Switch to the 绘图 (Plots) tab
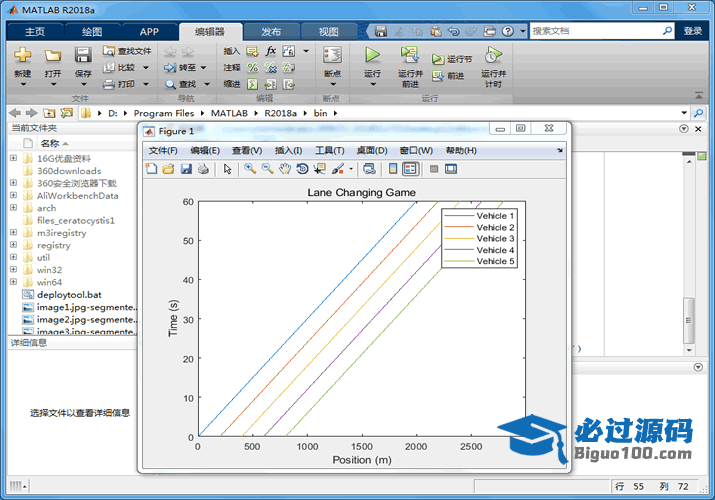Viewport: 715px width, 500px height. pos(92,31)
